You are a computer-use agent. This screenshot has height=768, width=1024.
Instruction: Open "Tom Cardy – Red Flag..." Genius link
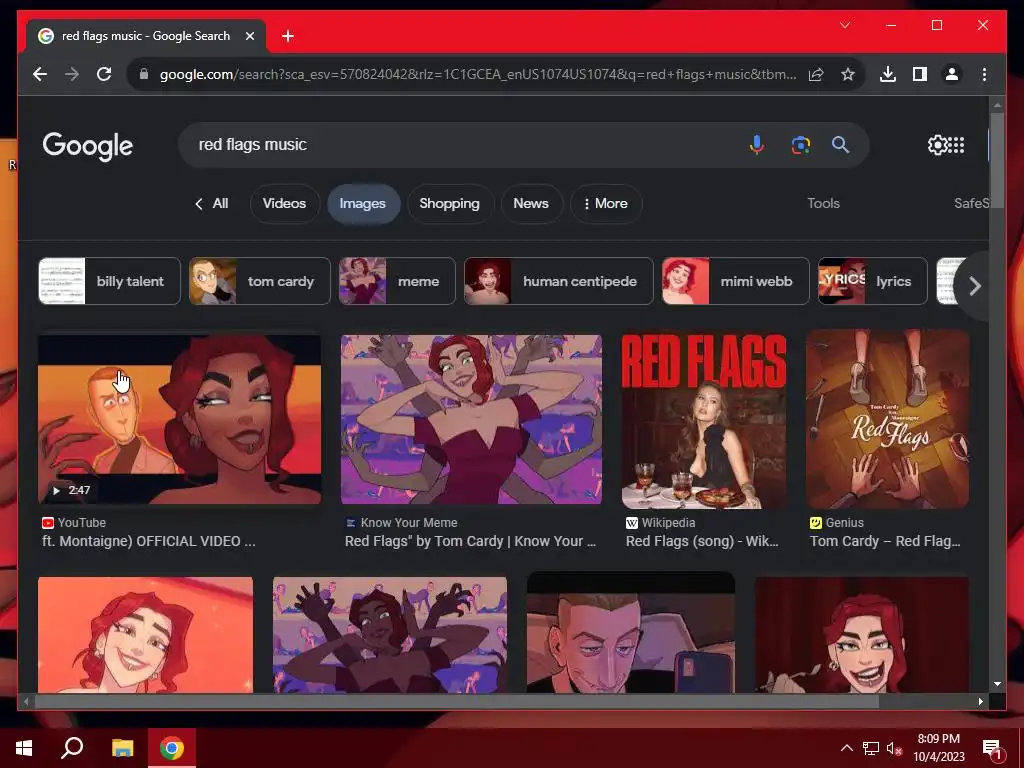pyautogui.click(x=885, y=541)
